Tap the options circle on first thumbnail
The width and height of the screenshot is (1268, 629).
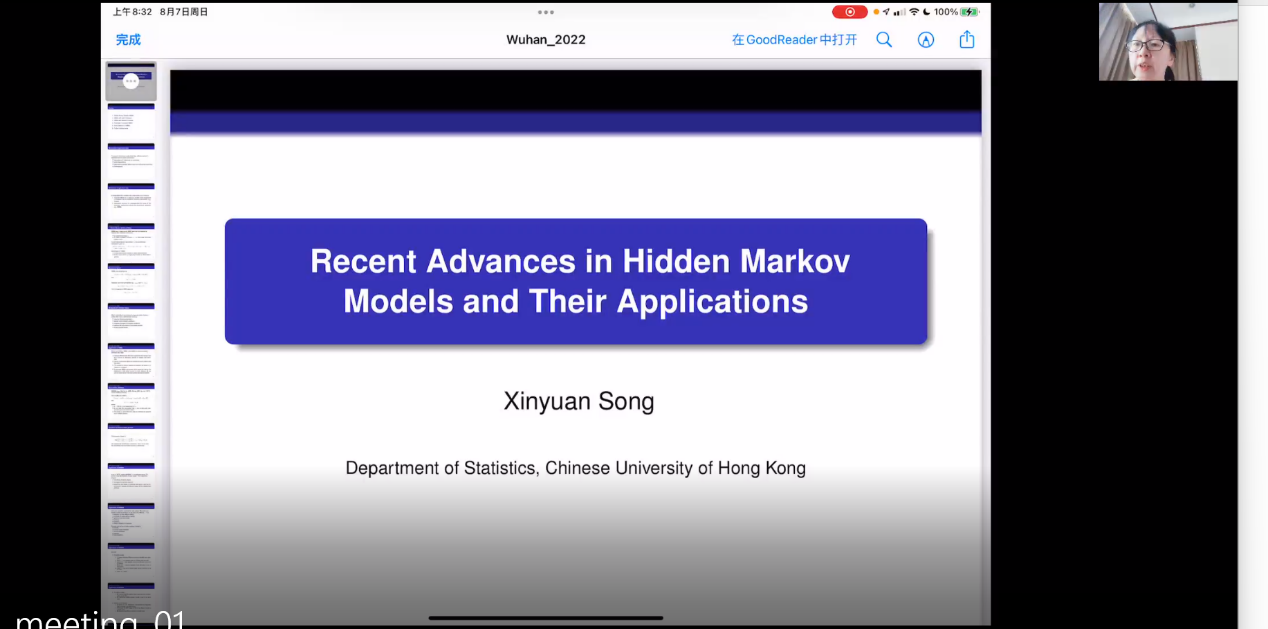coord(131,81)
